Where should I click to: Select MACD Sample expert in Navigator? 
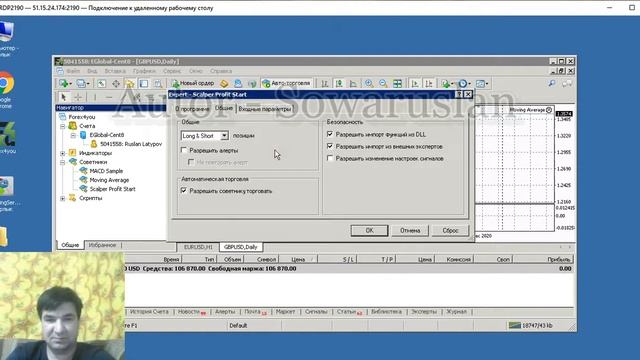point(106,171)
